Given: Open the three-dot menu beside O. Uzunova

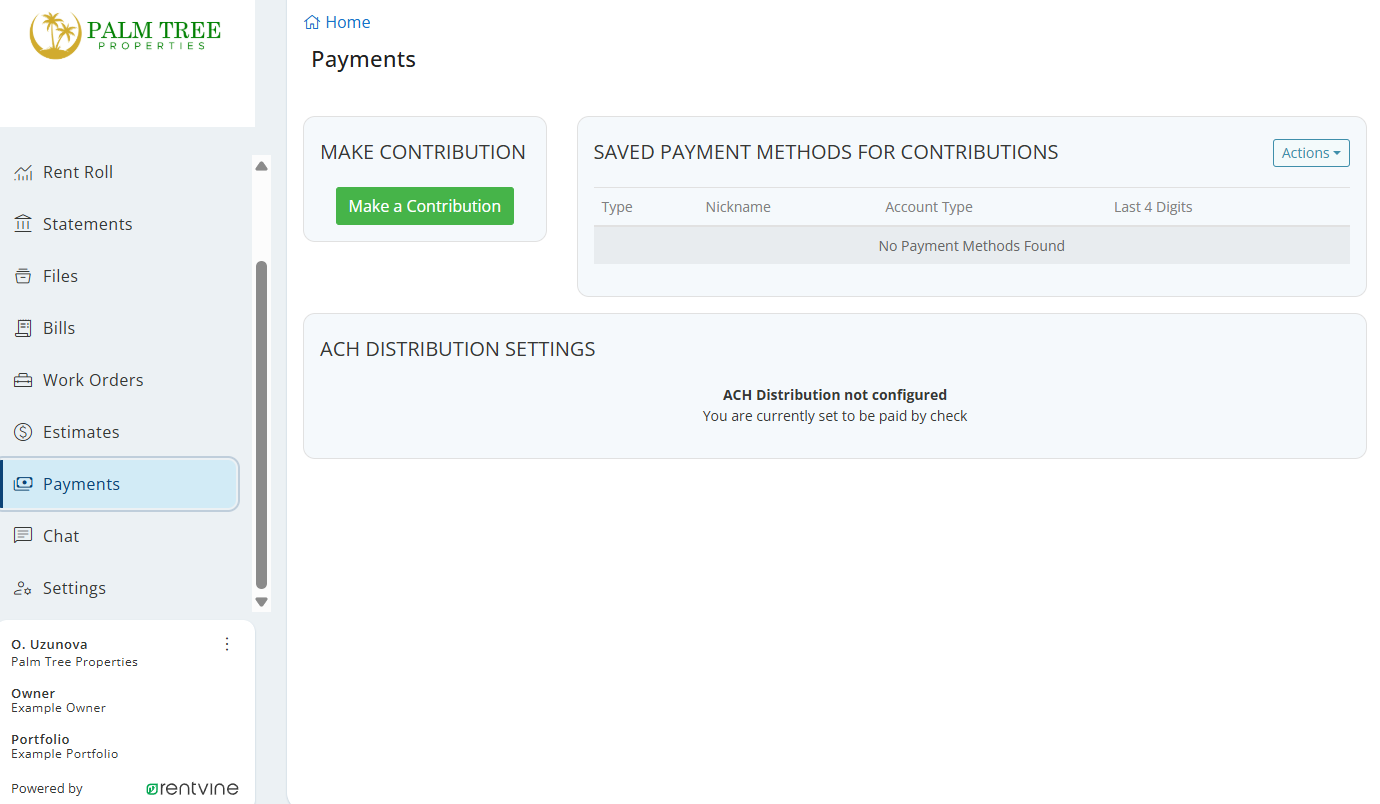Looking at the screenshot, I should point(227,644).
